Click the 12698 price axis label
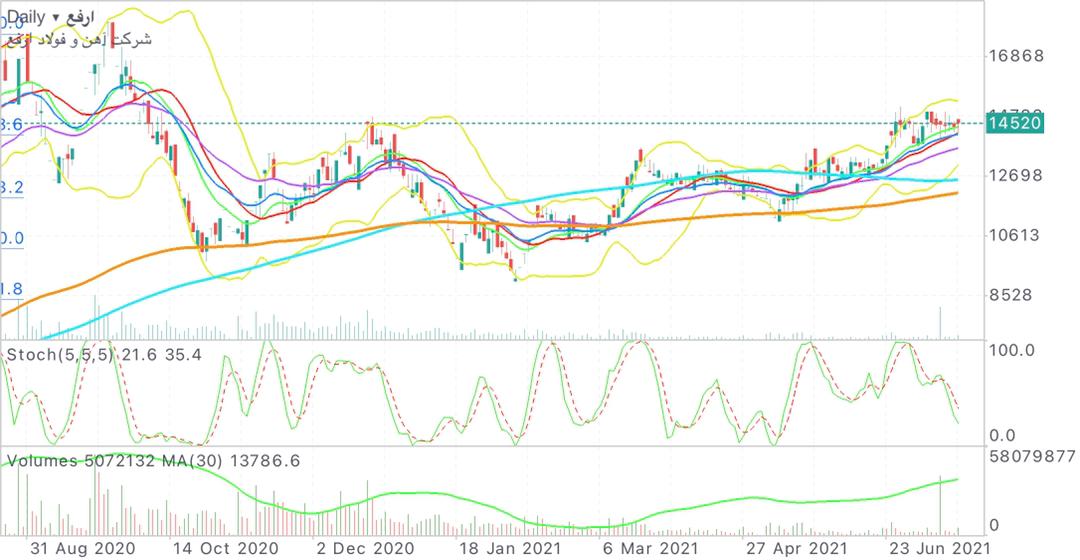 (x=1016, y=176)
